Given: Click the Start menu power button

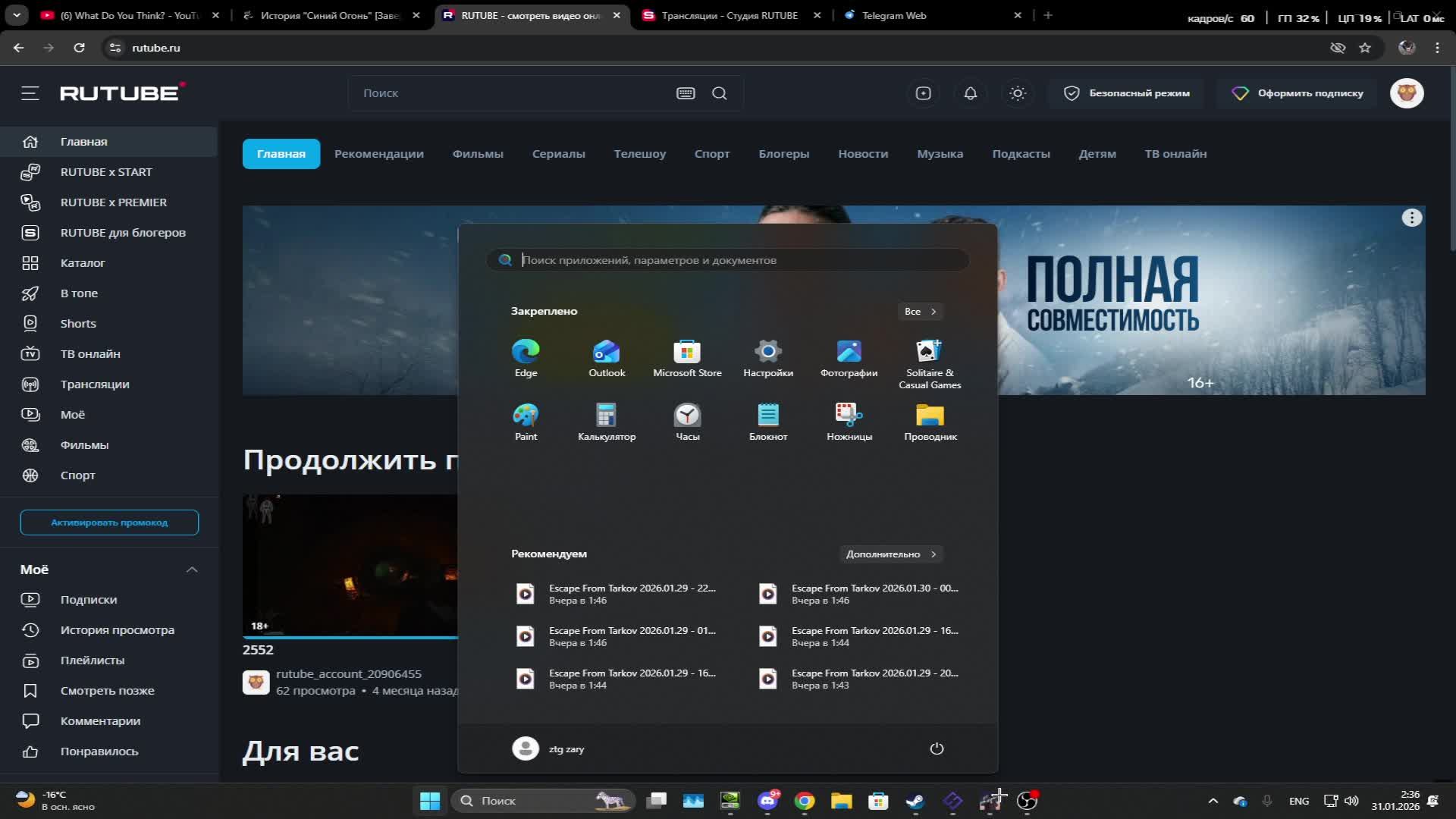Looking at the screenshot, I should pyautogui.click(x=937, y=748).
